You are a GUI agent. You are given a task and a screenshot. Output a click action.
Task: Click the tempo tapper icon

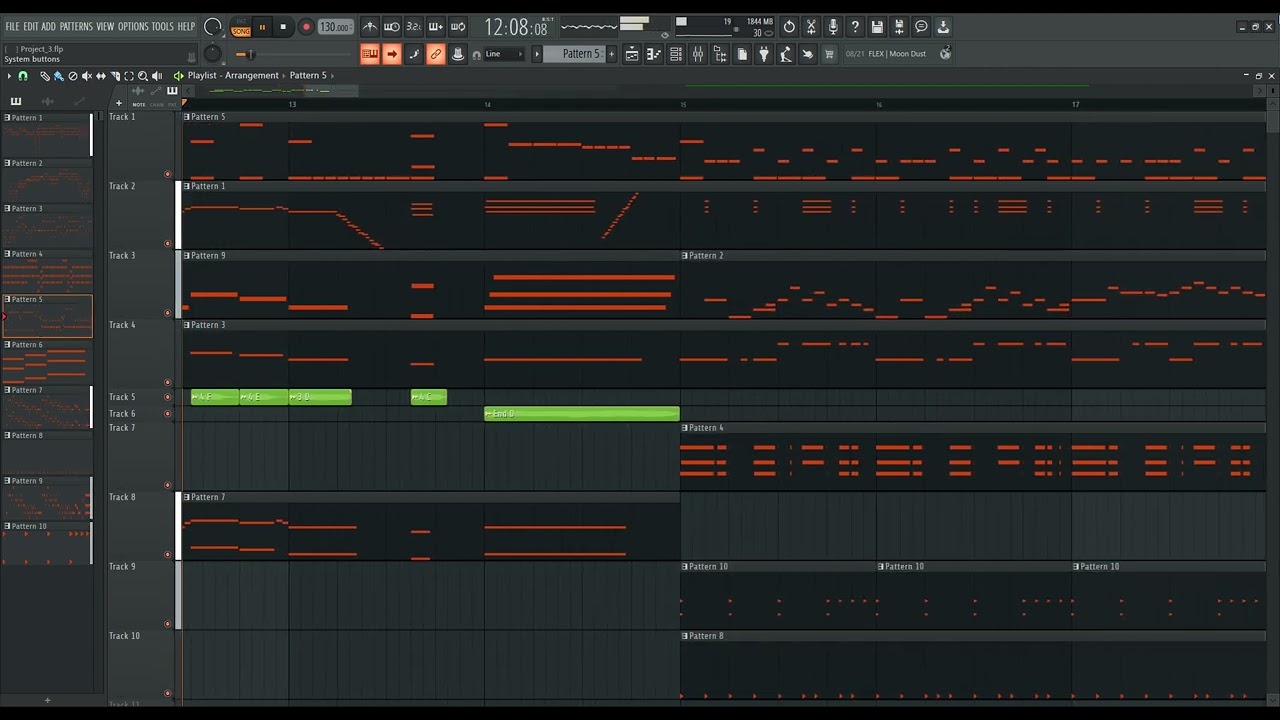(x=786, y=54)
